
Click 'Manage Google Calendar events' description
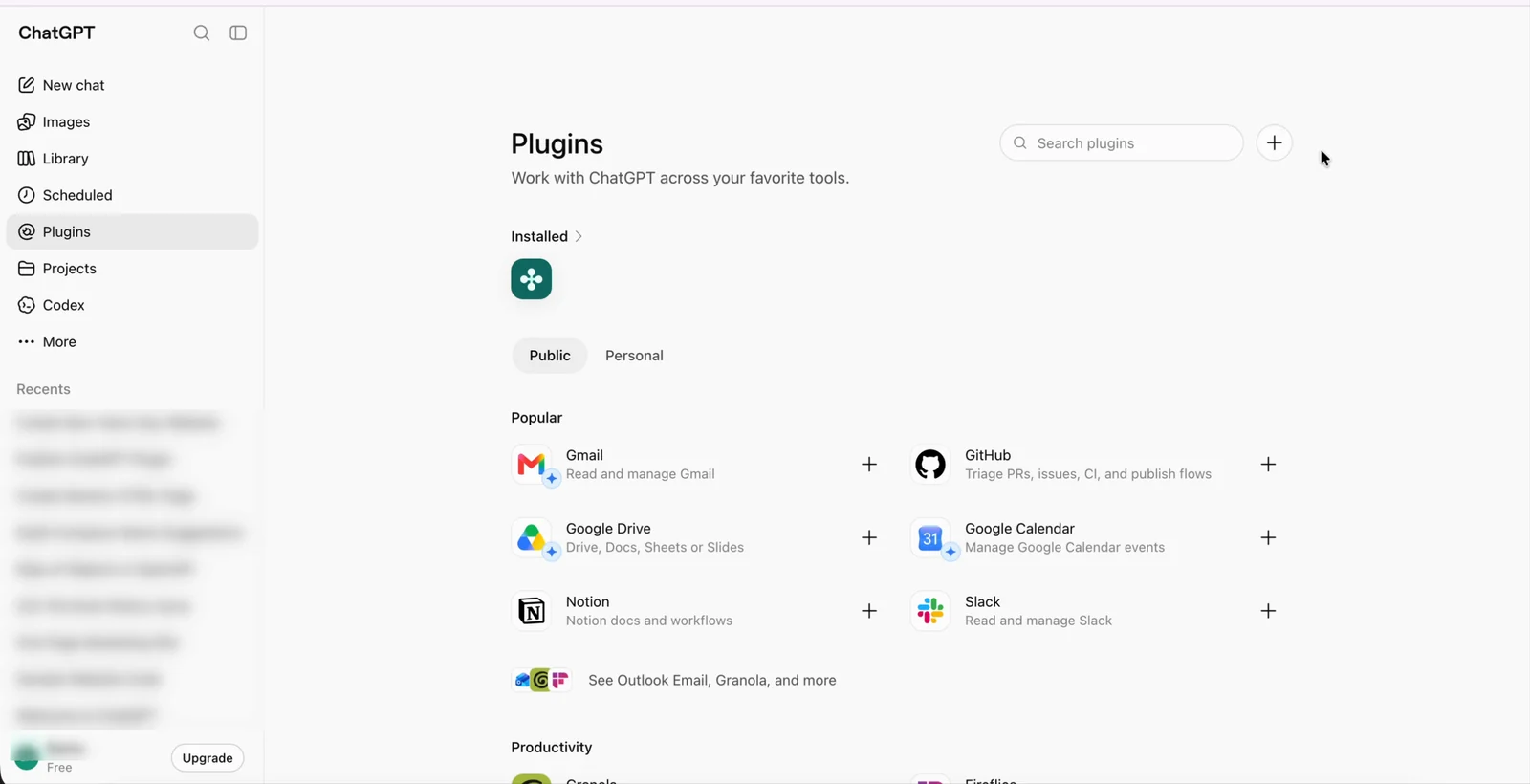pyautogui.click(x=1064, y=548)
